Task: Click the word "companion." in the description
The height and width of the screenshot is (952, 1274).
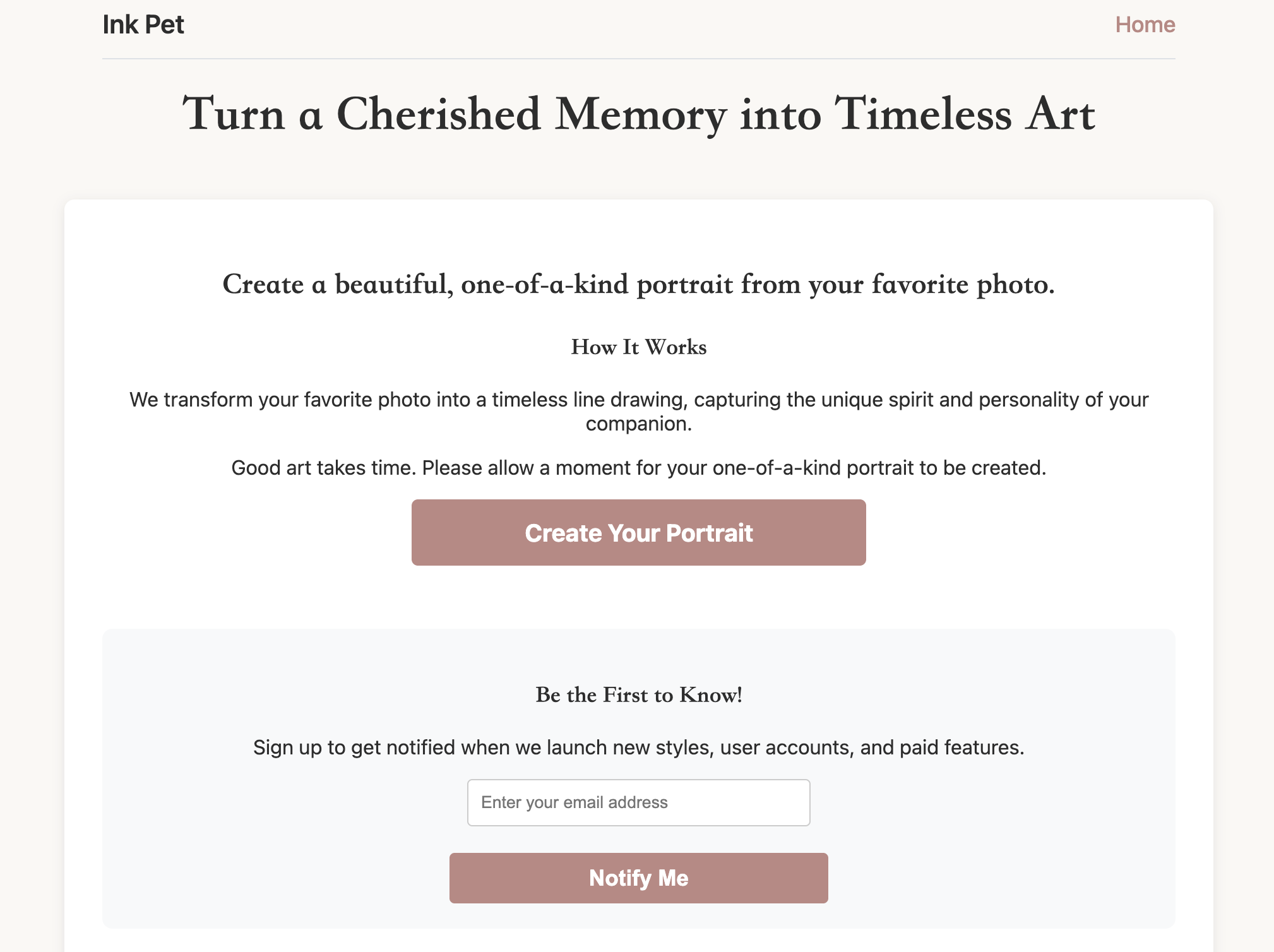Action: 638,424
